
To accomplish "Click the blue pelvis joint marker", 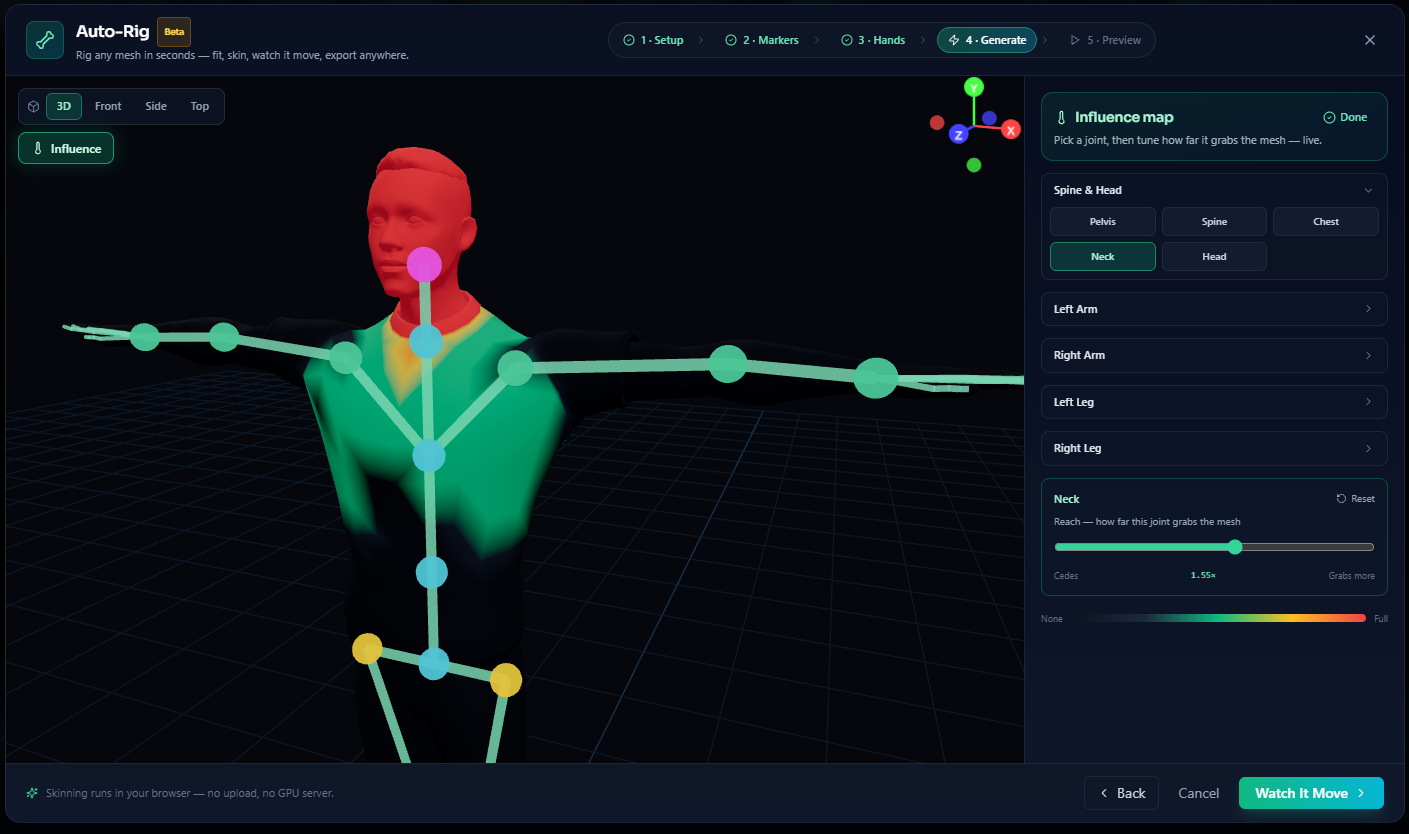I will tap(434, 663).
